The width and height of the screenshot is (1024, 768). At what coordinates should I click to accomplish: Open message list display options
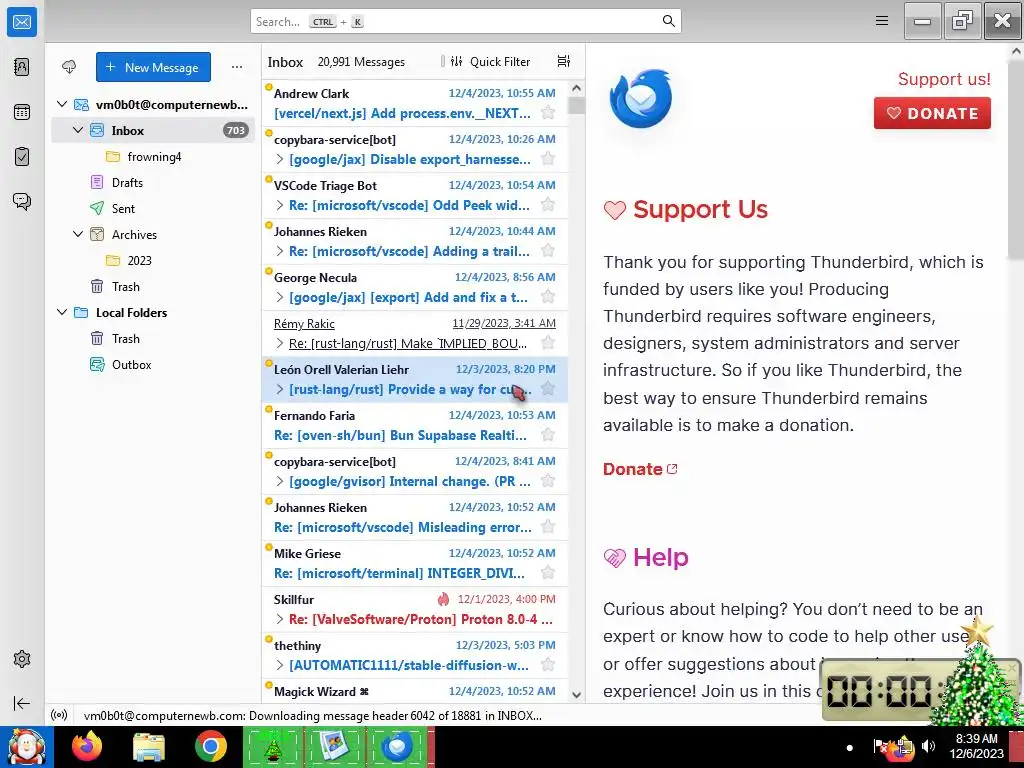pos(564,61)
